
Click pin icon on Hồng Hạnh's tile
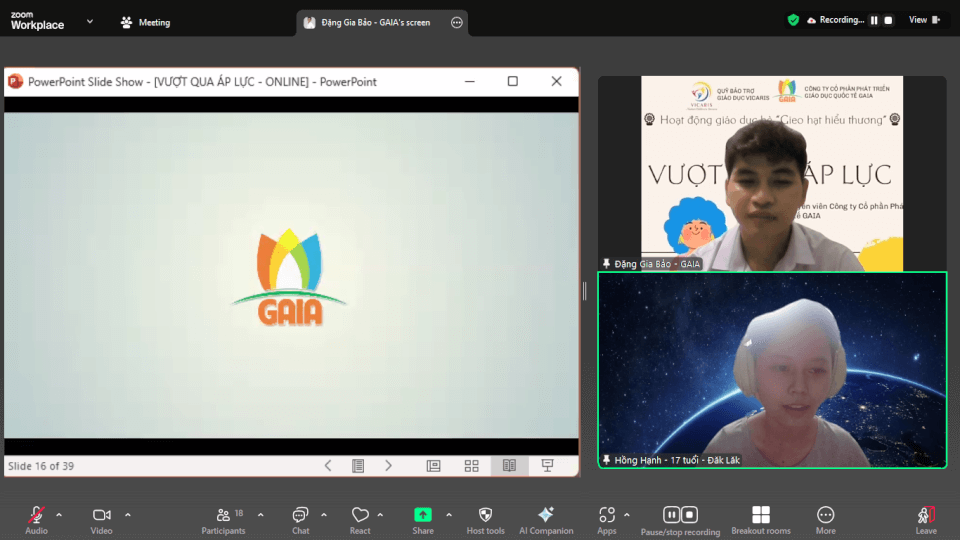pos(606,460)
